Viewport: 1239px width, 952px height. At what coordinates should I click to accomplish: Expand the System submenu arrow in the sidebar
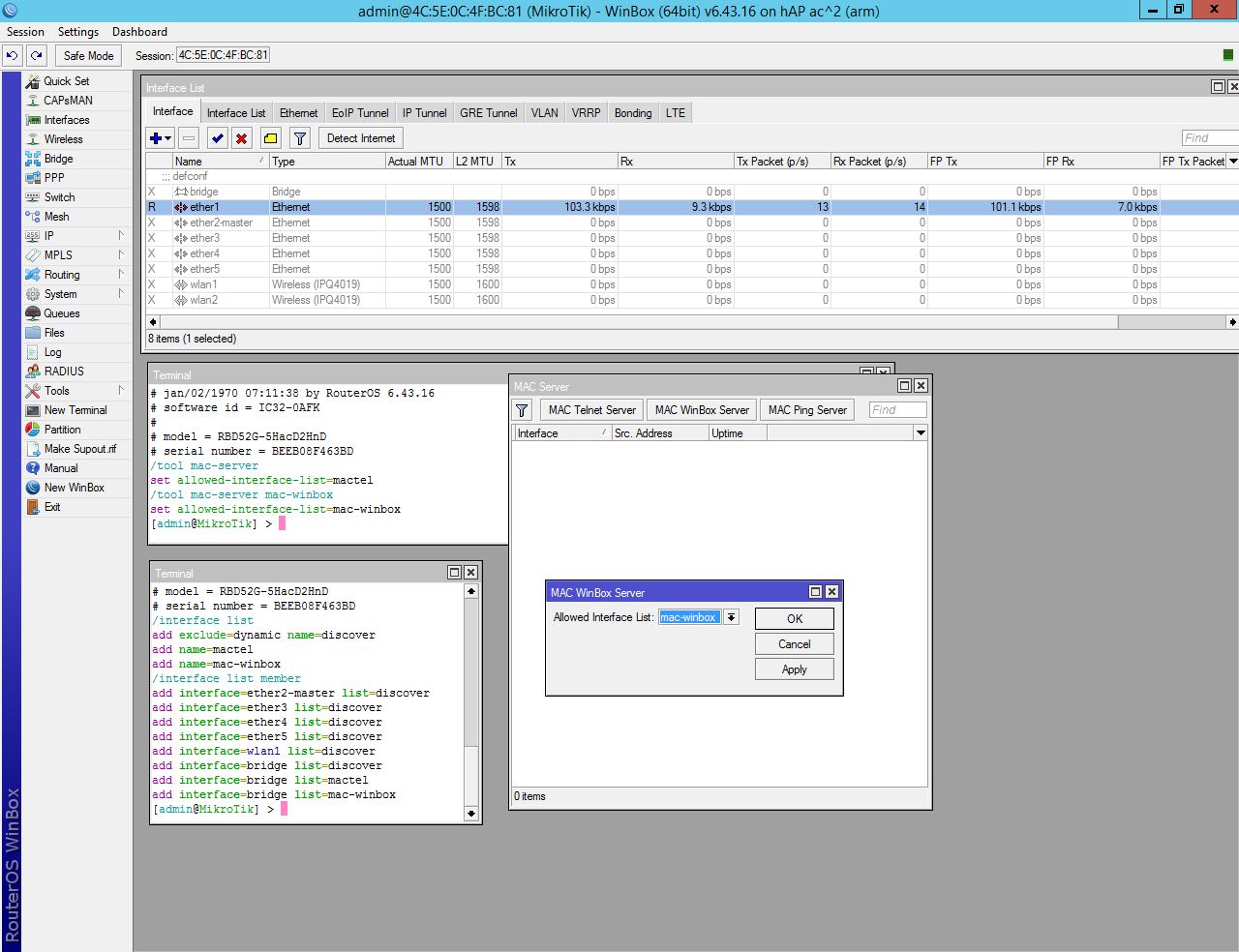(121, 293)
